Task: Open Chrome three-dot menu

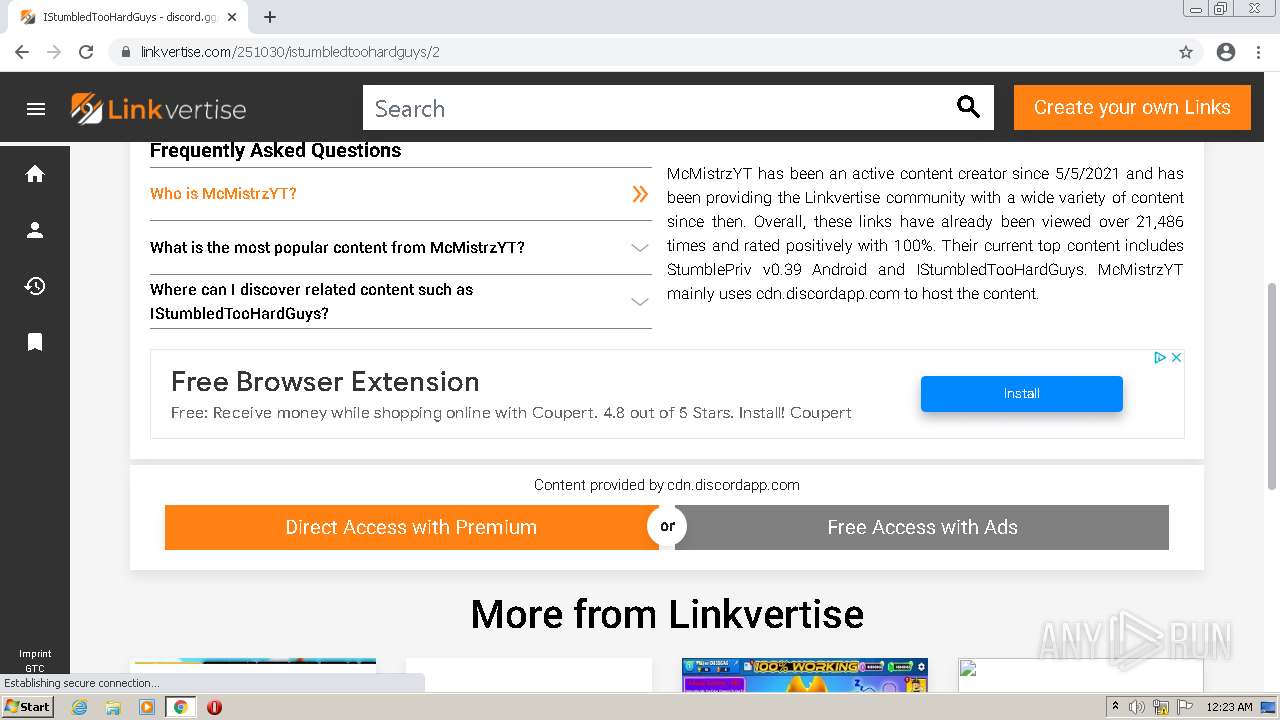Action: (1258, 52)
